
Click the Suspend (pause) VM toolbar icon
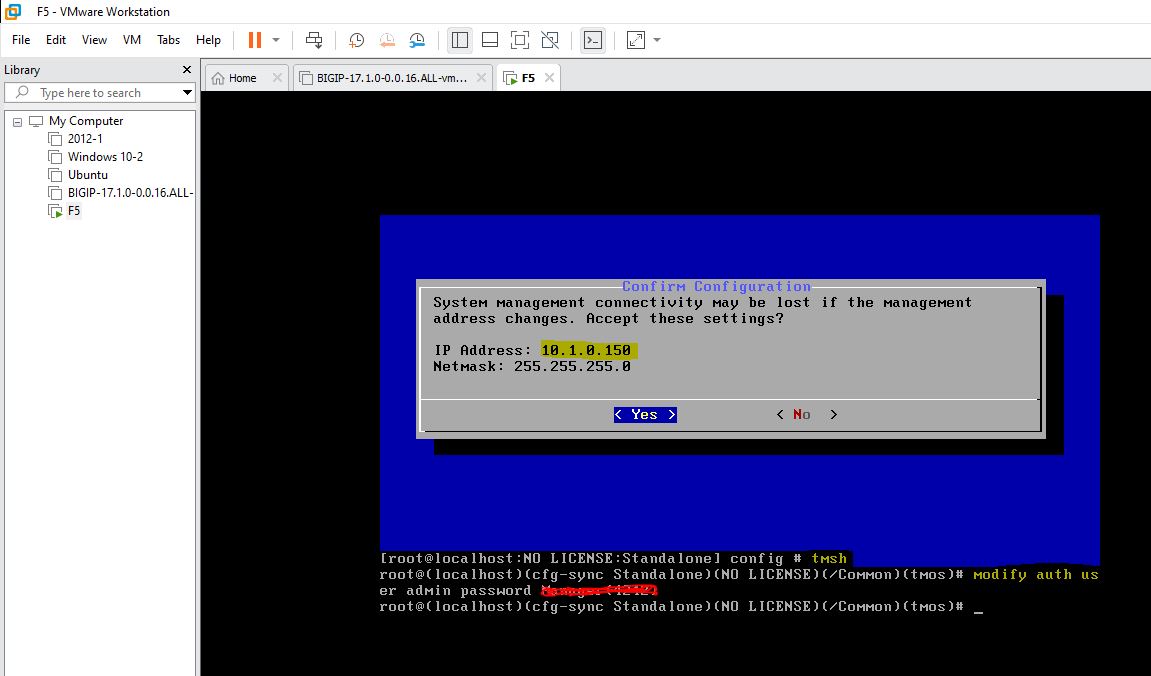click(x=254, y=40)
